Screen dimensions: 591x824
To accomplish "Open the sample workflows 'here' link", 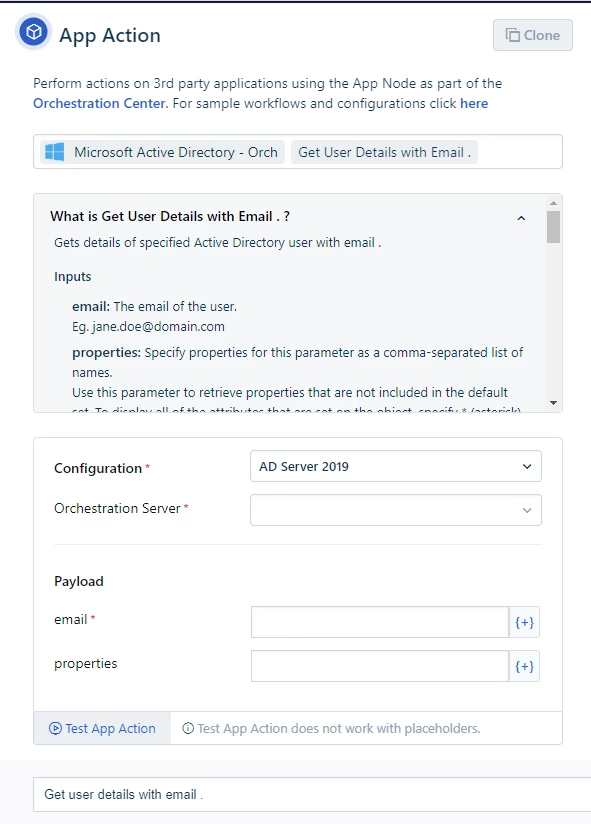I will coord(474,103).
